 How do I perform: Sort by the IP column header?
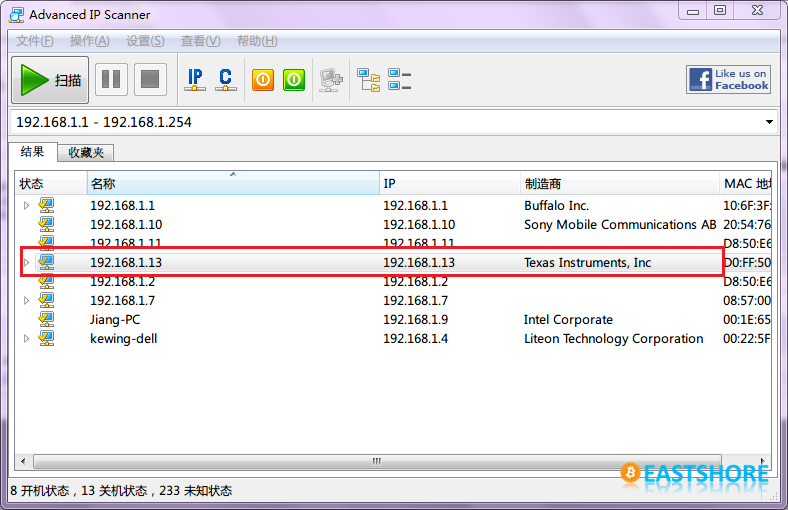pos(450,183)
